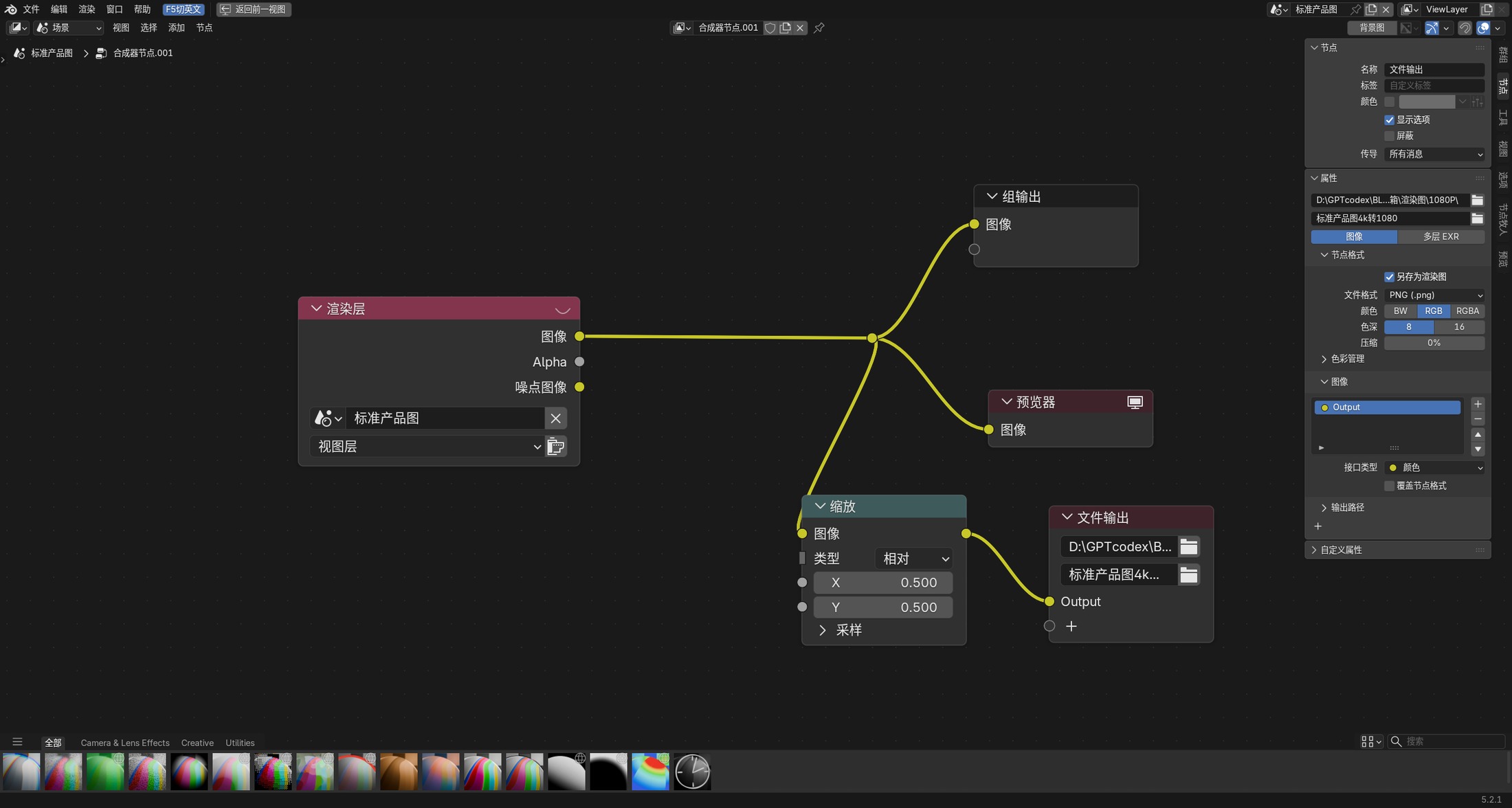Click the 返回前一视图 button
The image size is (1512, 808).
click(x=254, y=9)
